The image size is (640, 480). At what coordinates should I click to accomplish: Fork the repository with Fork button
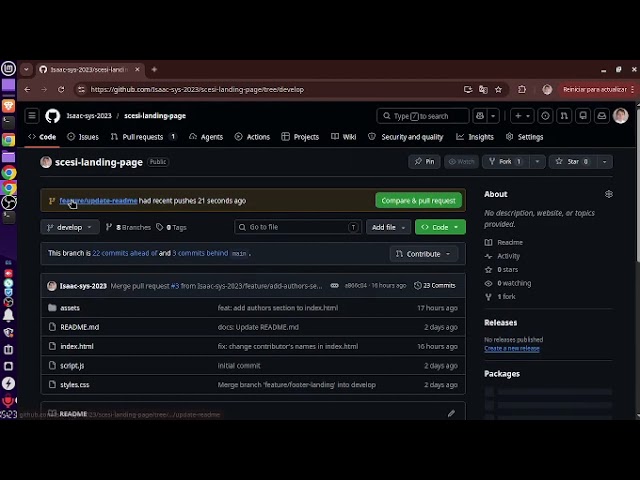[x=506, y=162]
